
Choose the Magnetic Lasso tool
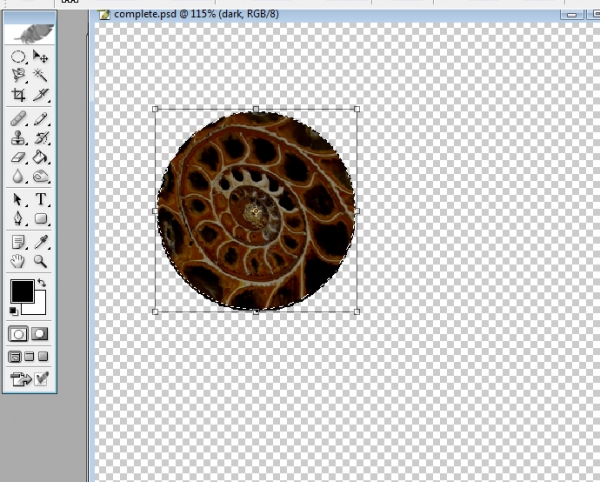pyautogui.click(x=18, y=75)
